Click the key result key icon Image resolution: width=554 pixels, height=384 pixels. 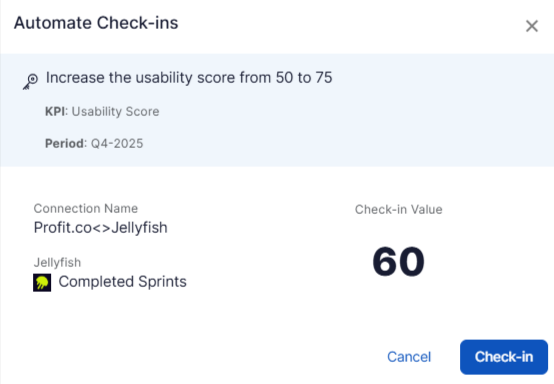(30, 82)
